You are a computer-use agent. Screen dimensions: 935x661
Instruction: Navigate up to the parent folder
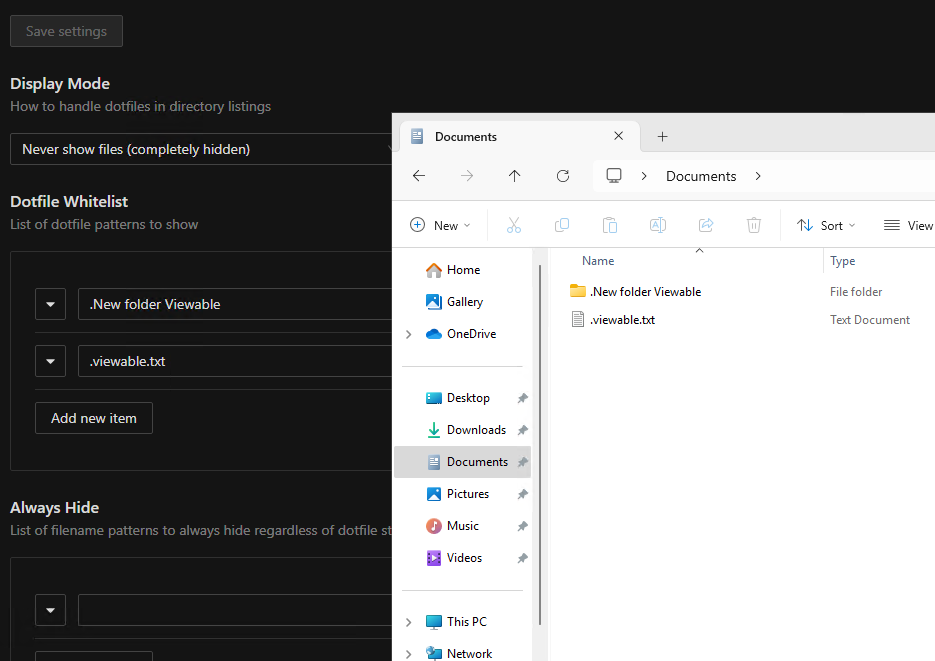(514, 175)
